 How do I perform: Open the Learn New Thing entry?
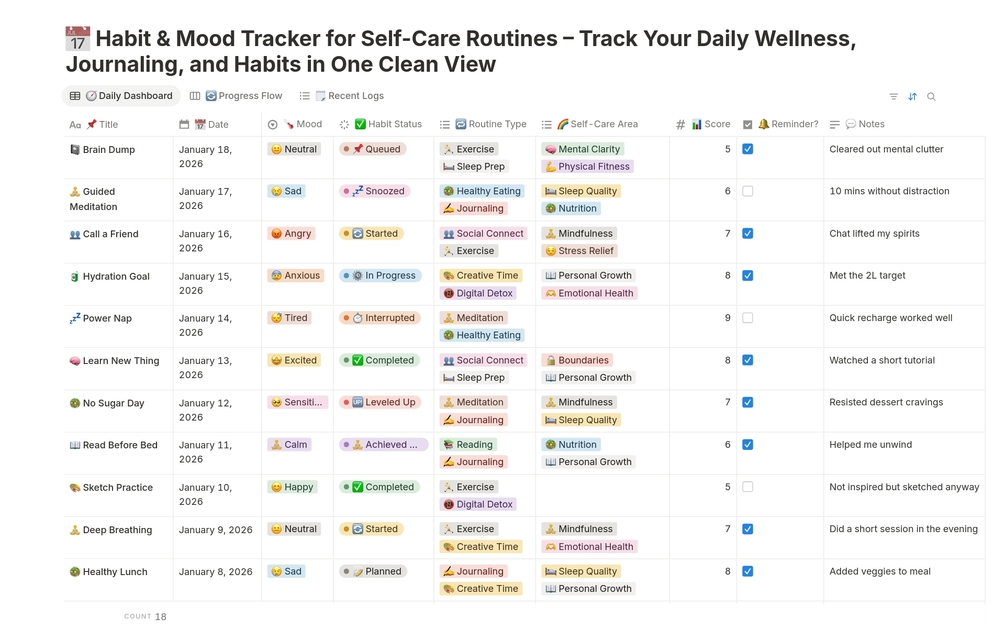coord(120,361)
